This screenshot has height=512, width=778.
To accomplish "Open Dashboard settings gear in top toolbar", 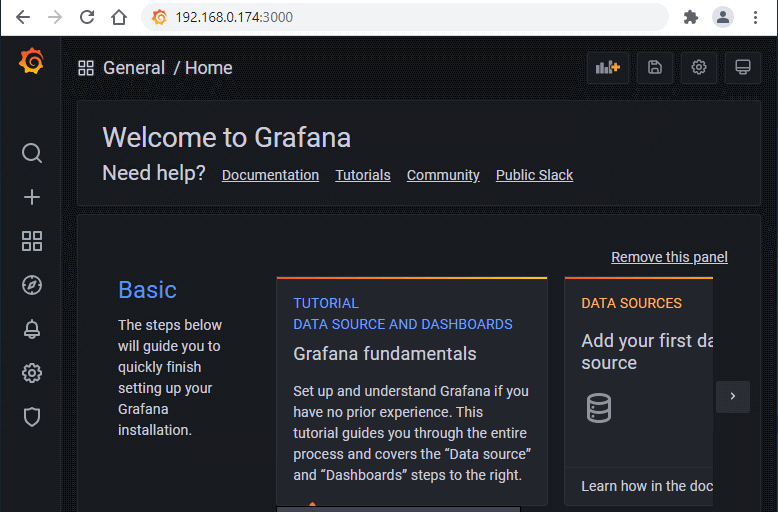I will point(699,68).
